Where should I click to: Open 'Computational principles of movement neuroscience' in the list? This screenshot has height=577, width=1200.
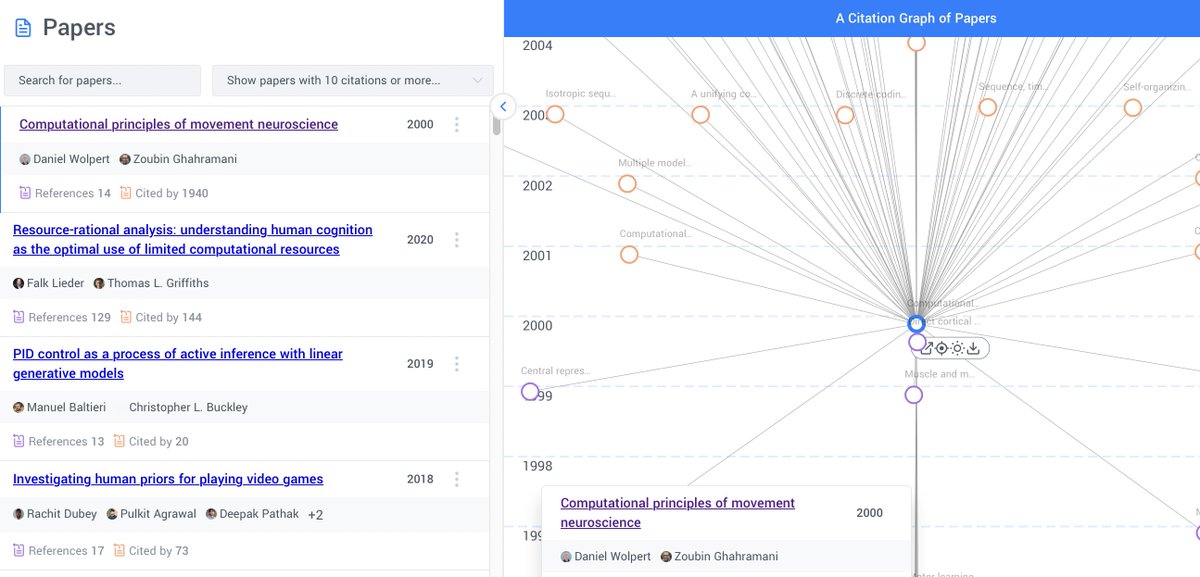(179, 124)
